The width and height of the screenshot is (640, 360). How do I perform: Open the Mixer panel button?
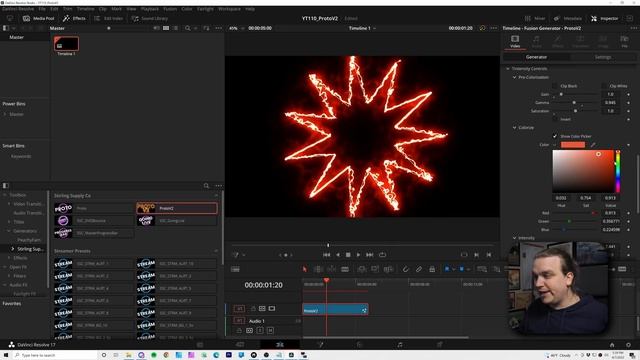tap(535, 18)
